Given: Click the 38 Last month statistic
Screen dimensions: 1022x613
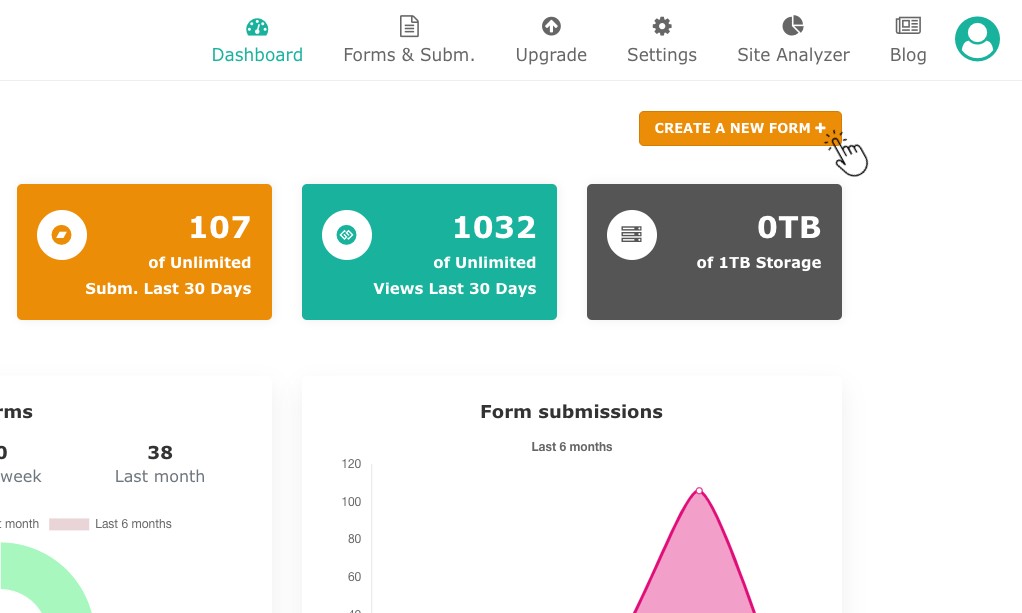Looking at the screenshot, I should [160, 453].
